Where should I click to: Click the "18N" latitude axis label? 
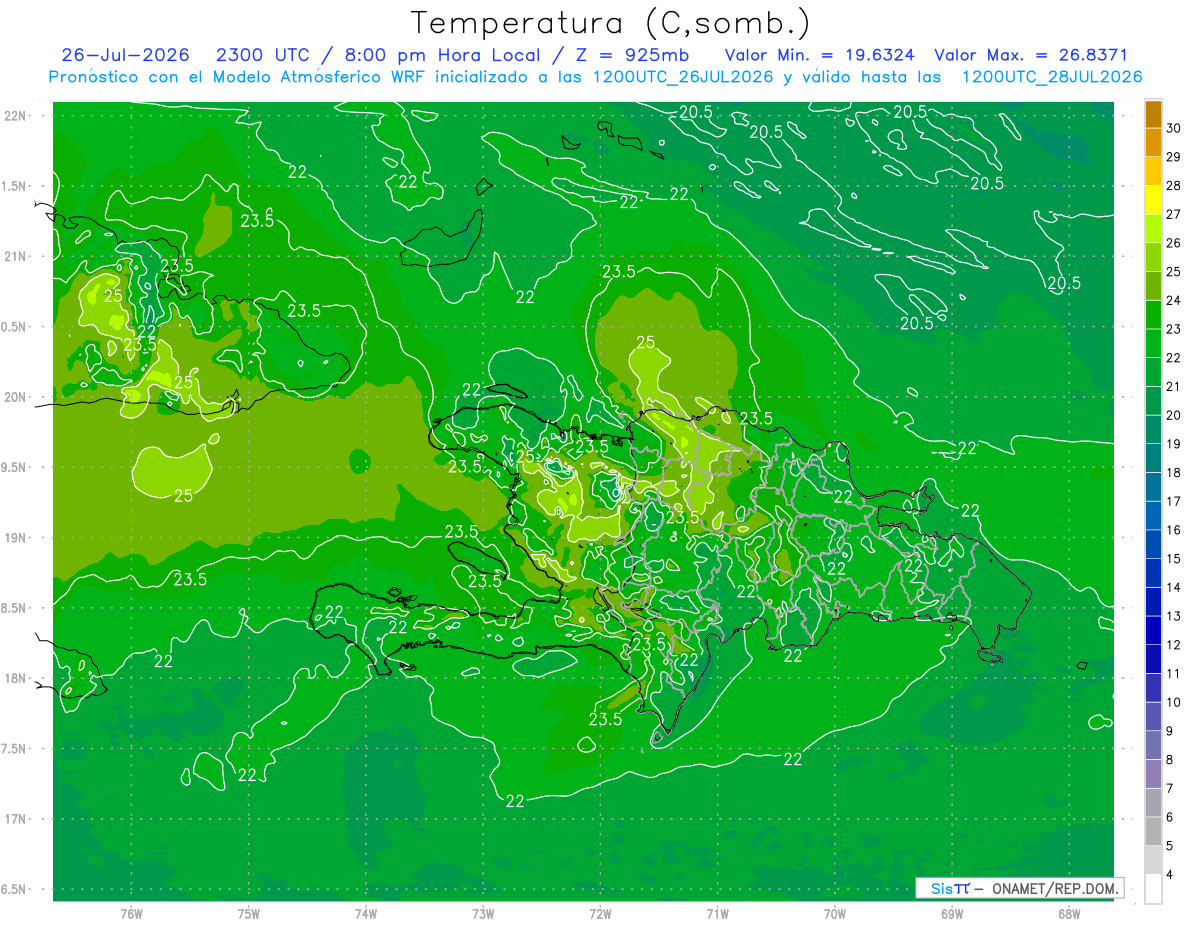pos(16,678)
